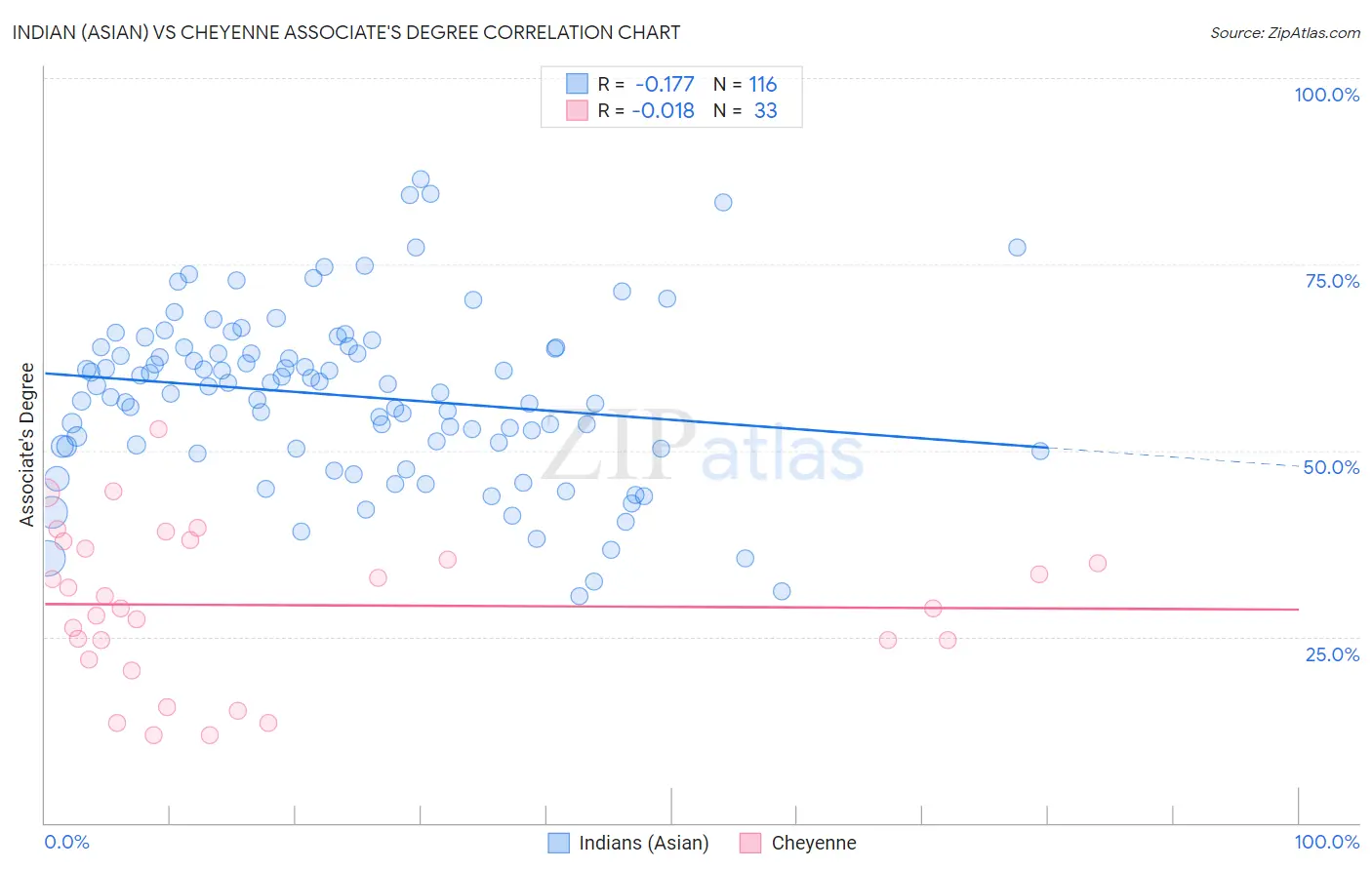Click the blue R = -0.177 stats swatch
The height and width of the screenshot is (870, 1372).
point(578,84)
